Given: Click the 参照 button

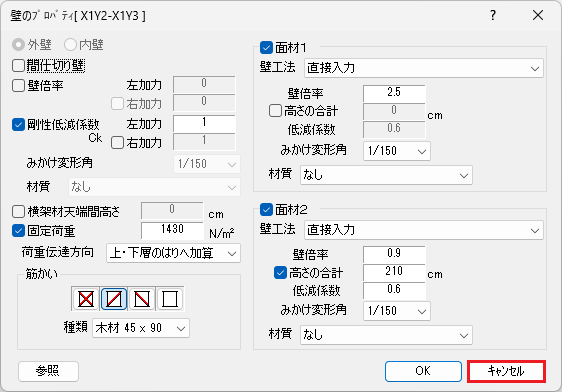Looking at the screenshot, I should [x=48, y=371].
